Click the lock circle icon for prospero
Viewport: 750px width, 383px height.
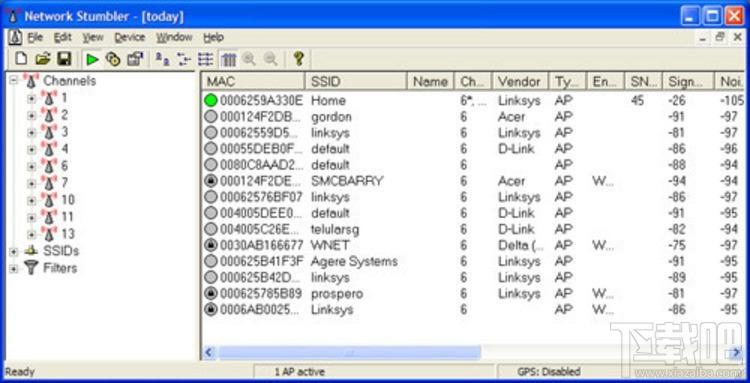tap(210, 294)
